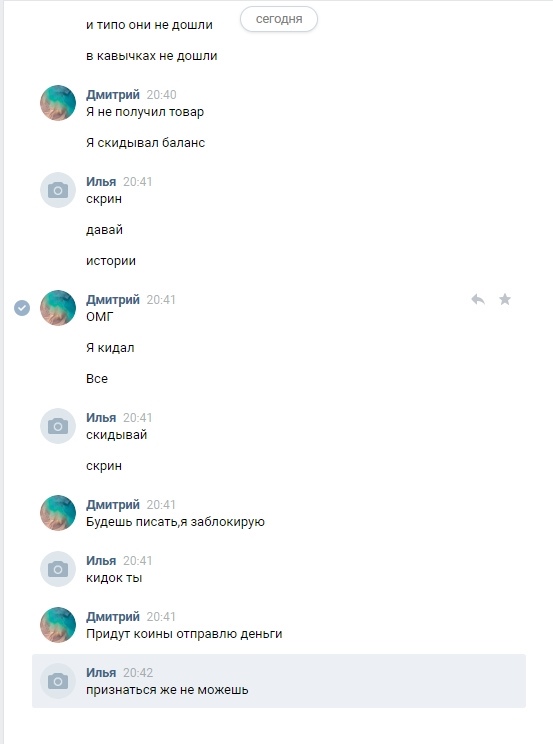Screen dimensions: 553x744
Task: Click the 20:42 timestamp on Илья's last message
Action: [138, 673]
